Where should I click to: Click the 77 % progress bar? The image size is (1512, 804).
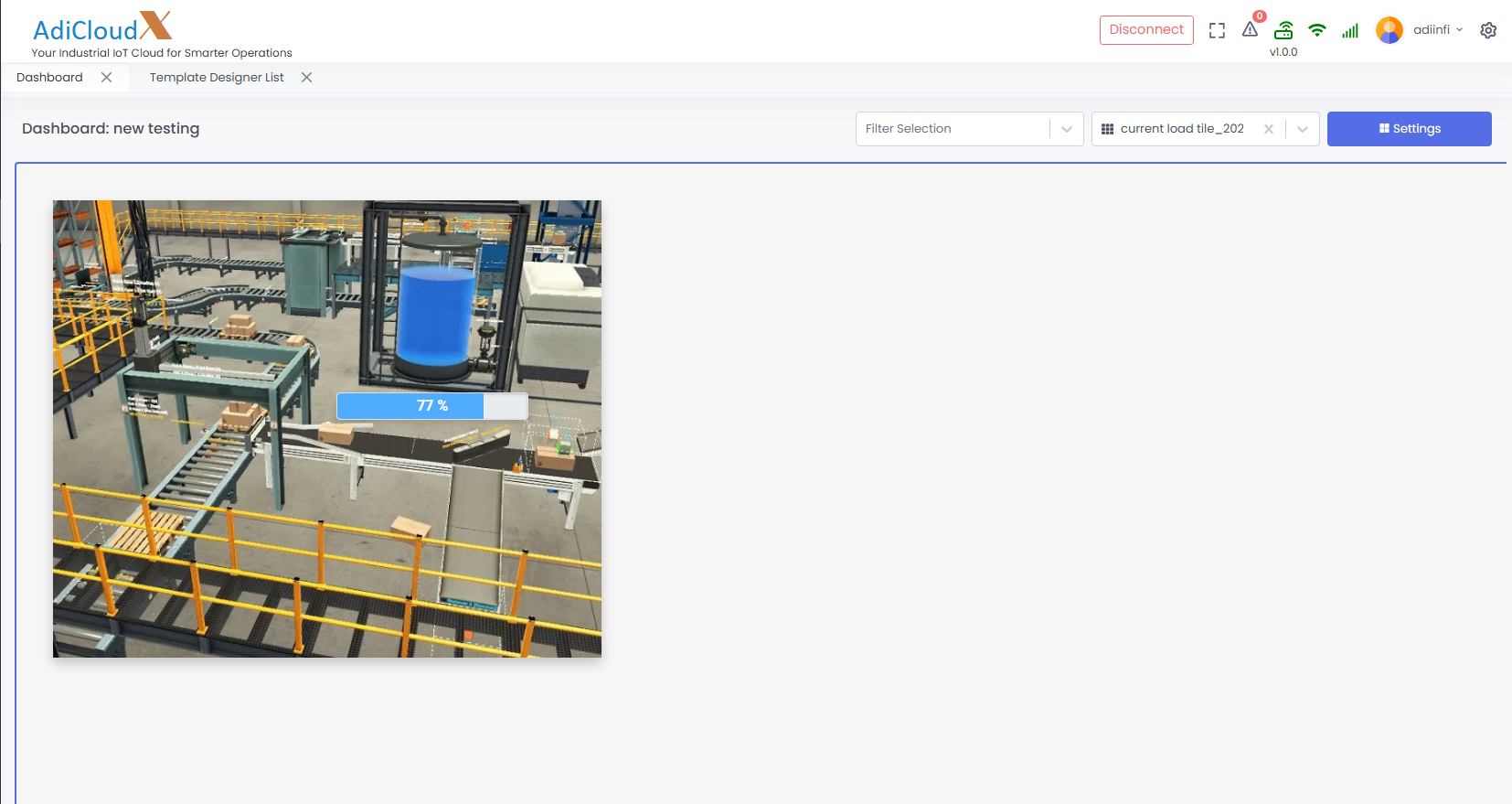point(432,406)
